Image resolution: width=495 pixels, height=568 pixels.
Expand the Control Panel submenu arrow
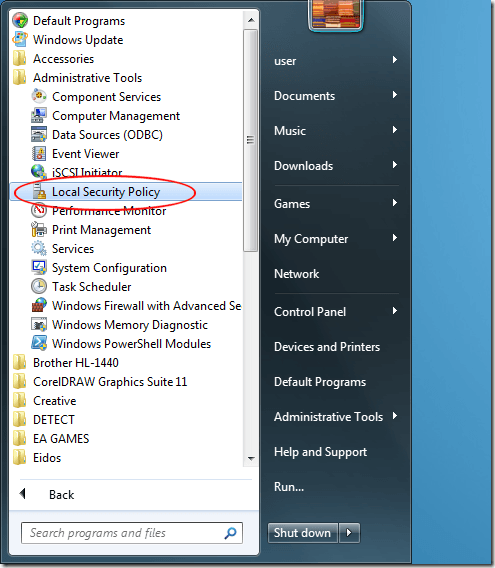click(395, 311)
